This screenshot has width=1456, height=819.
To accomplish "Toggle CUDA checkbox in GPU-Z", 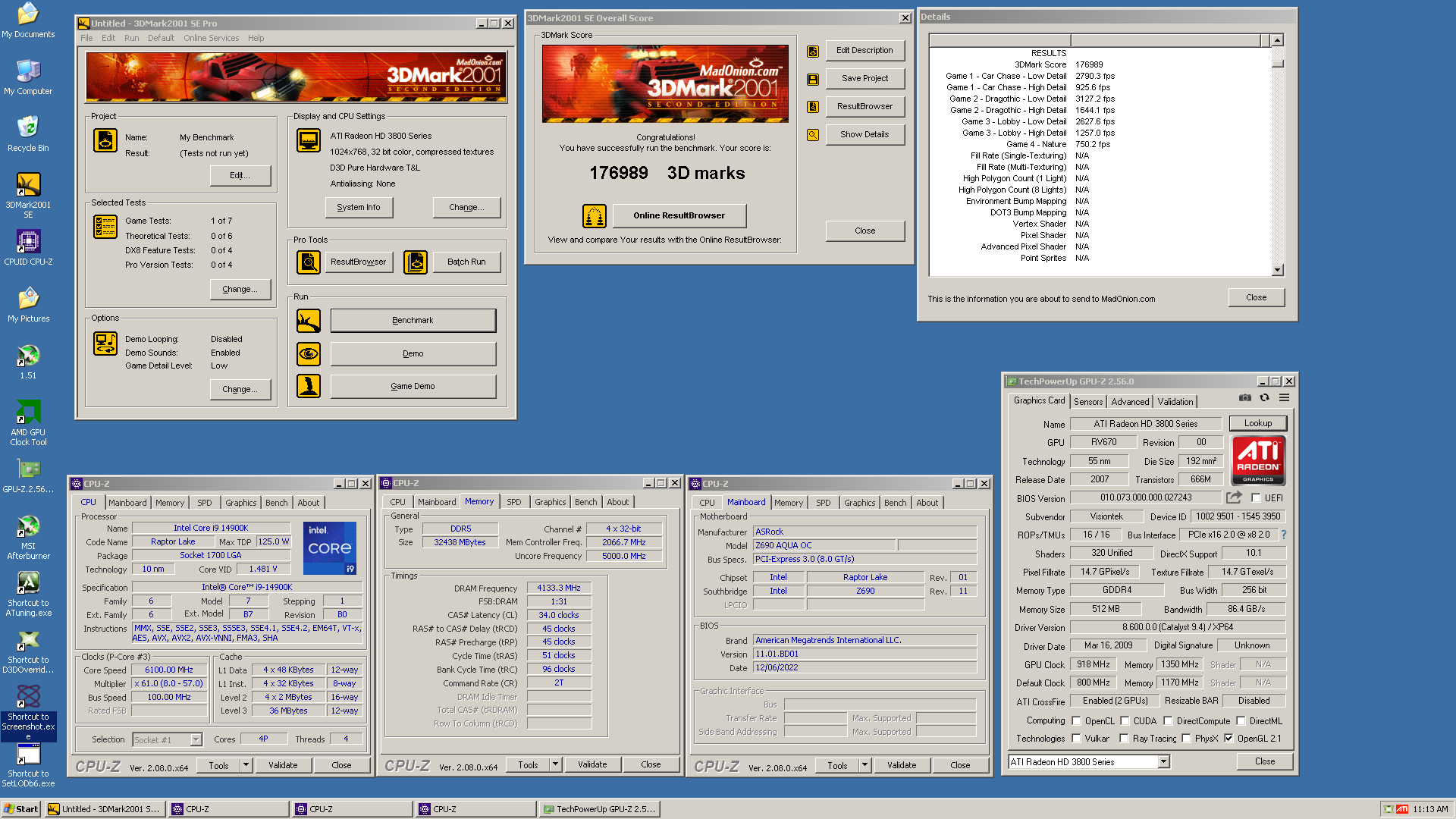I will (x=1125, y=721).
